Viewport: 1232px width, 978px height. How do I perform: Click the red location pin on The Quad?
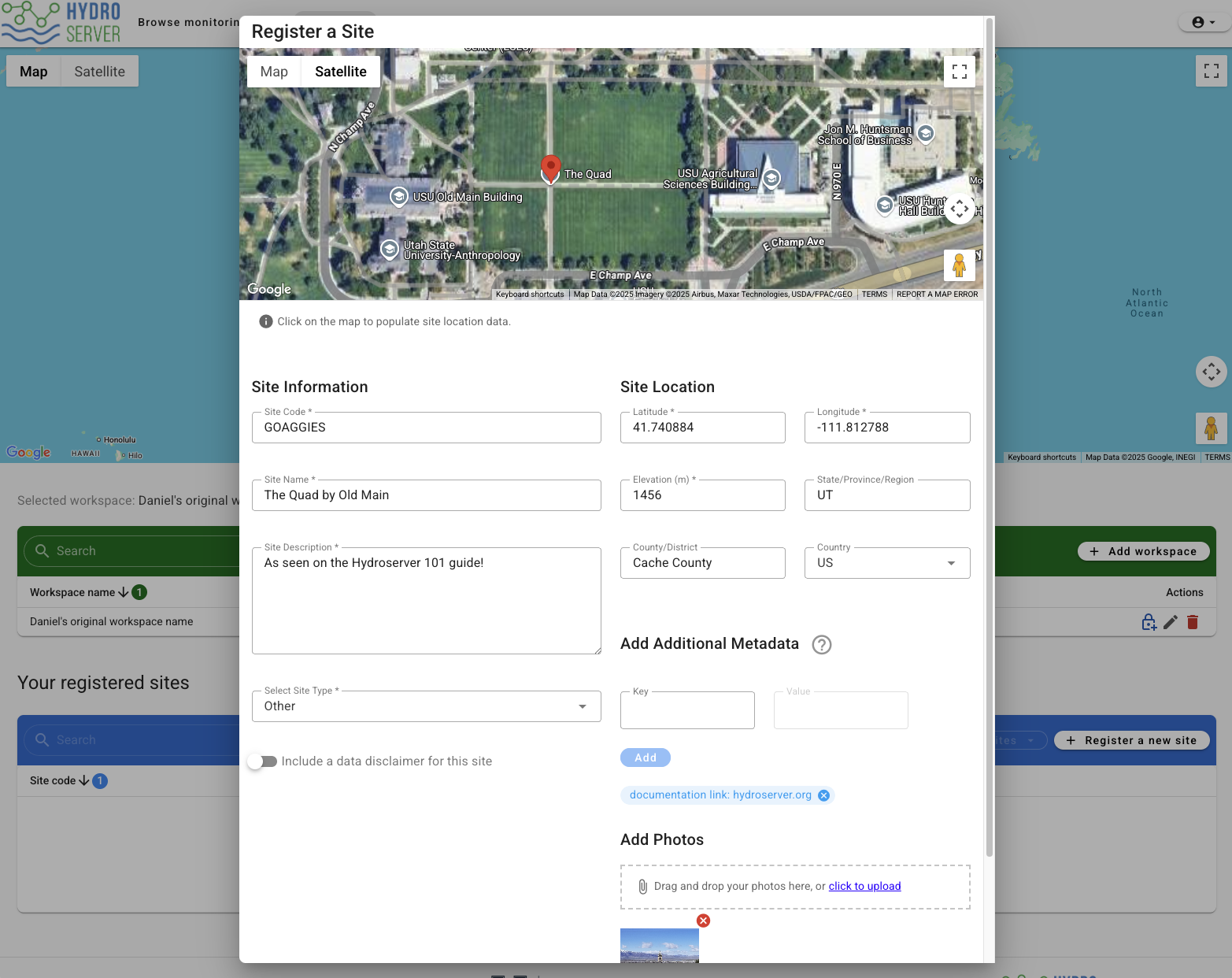(x=550, y=169)
